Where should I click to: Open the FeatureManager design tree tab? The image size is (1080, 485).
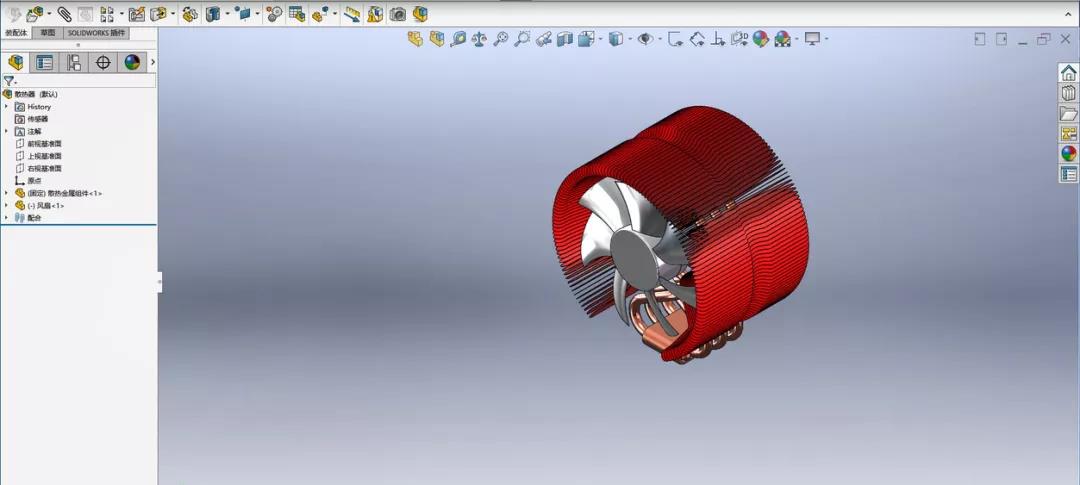click(16, 62)
